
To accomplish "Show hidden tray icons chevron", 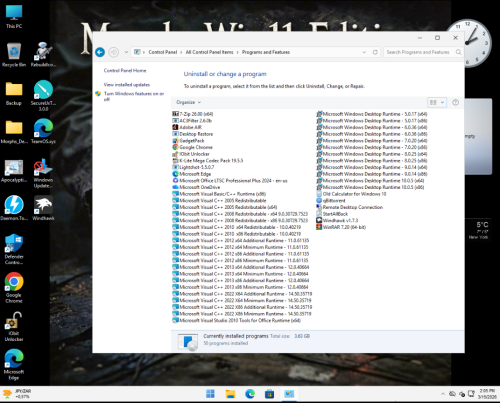I will point(443,394).
